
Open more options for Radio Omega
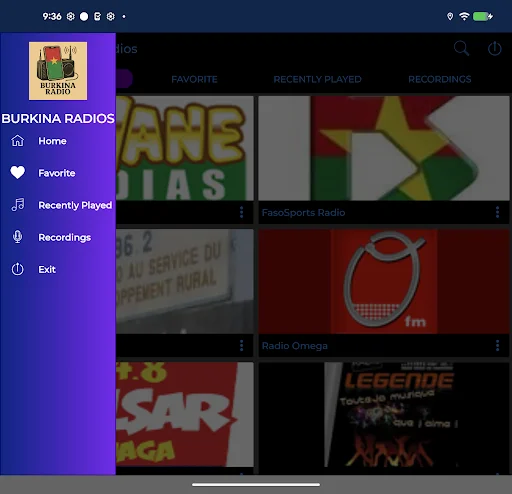(x=497, y=346)
